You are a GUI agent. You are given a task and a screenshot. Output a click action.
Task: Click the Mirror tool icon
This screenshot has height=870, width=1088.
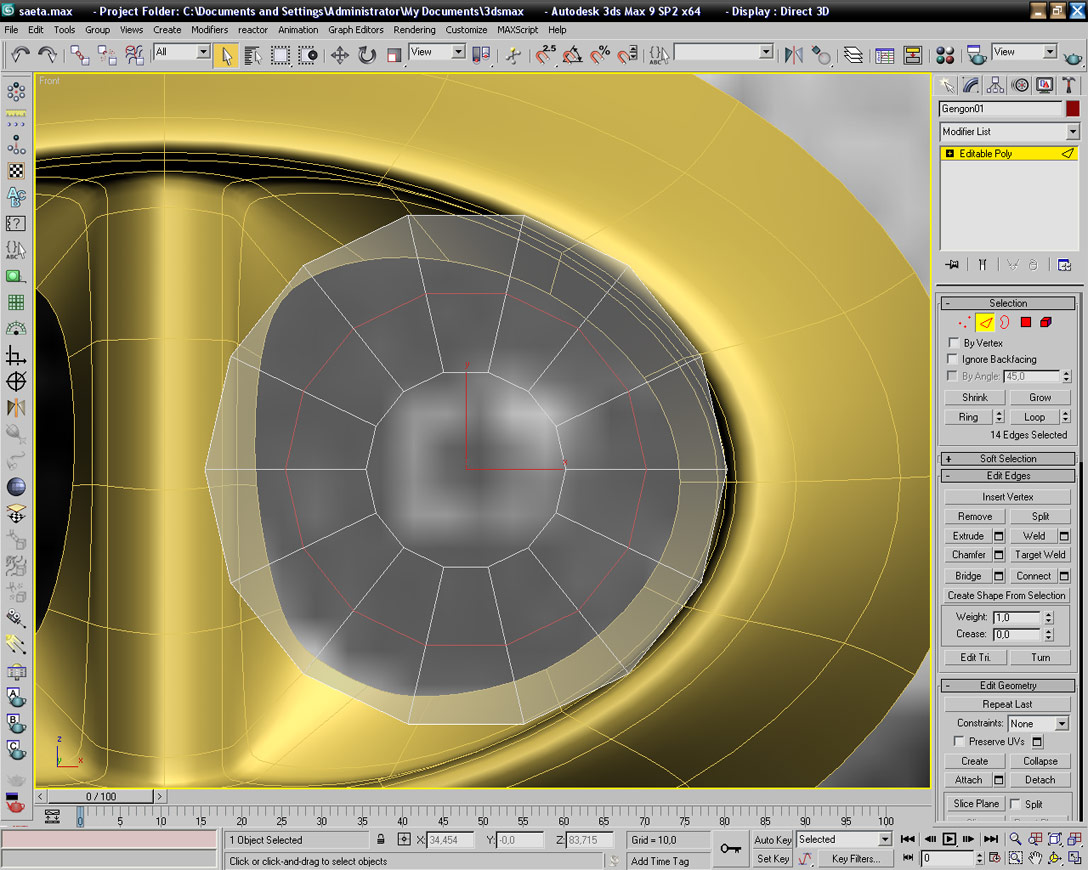(794, 56)
